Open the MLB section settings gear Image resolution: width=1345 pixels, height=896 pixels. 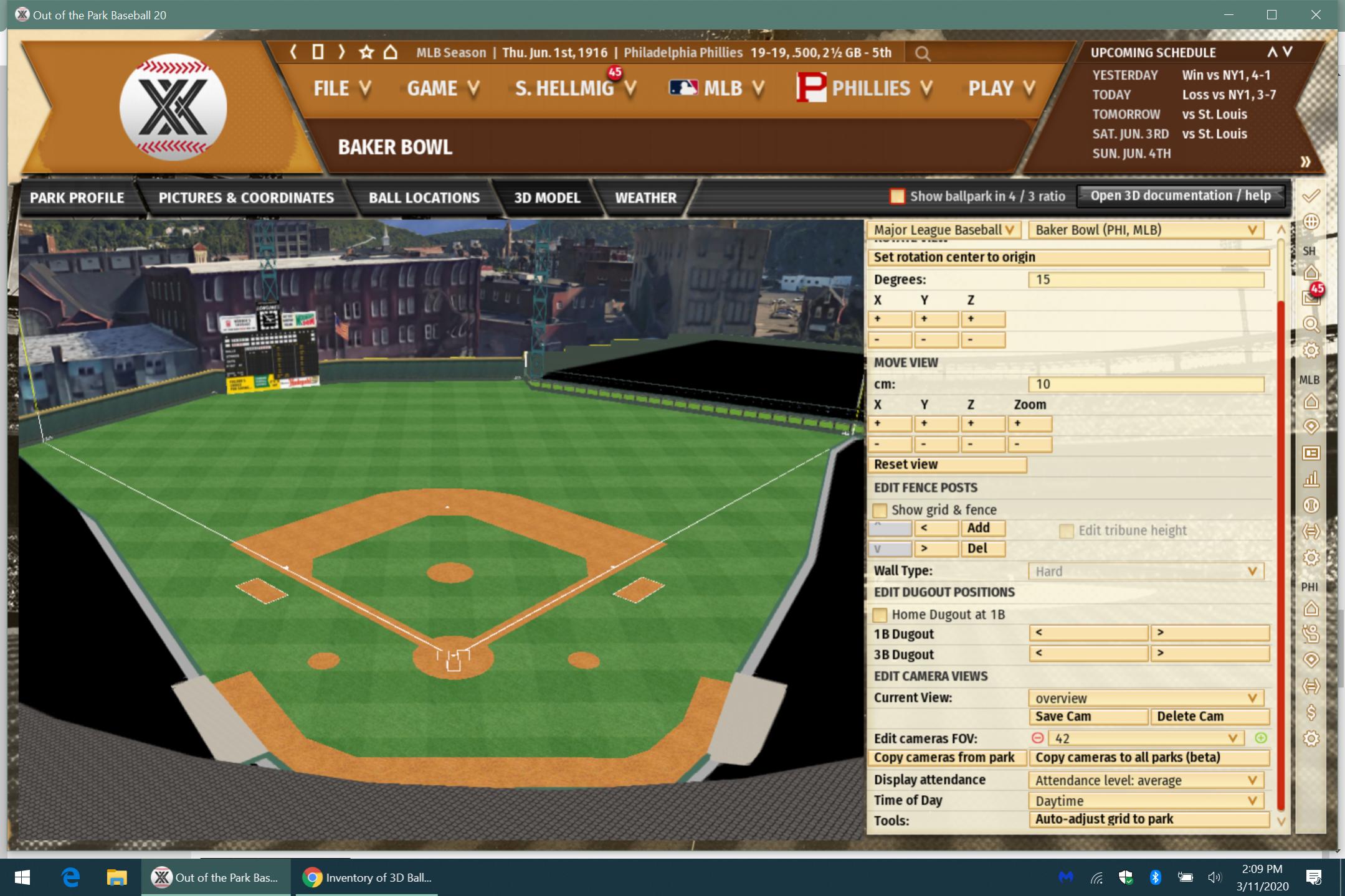[1311, 557]
